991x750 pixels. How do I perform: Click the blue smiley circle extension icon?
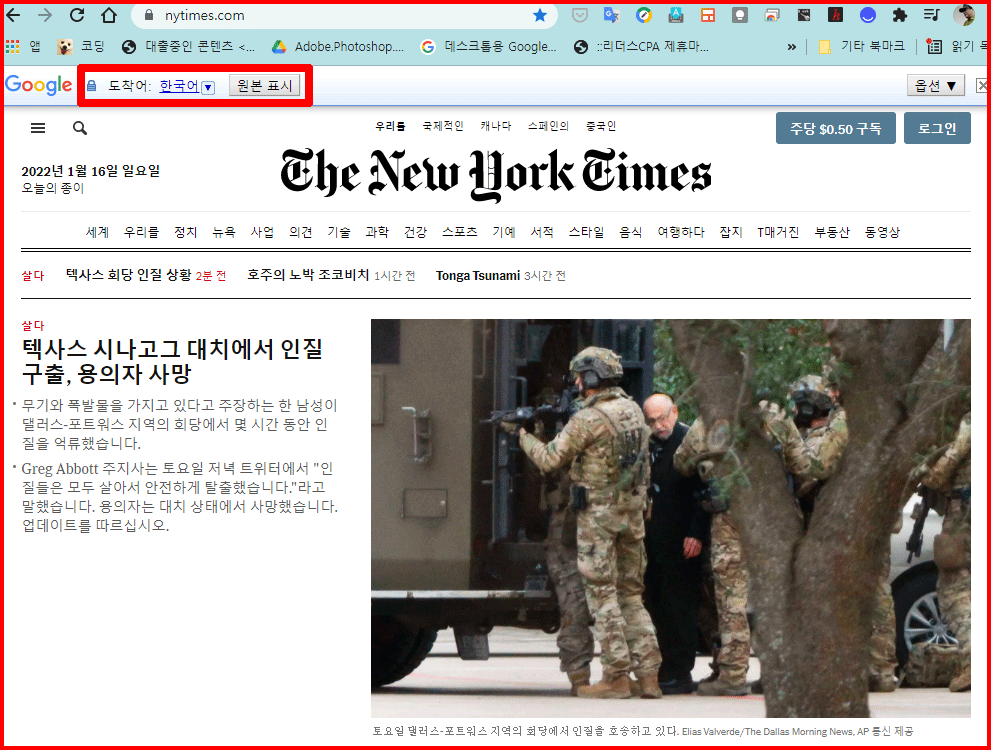click(868, 16)
